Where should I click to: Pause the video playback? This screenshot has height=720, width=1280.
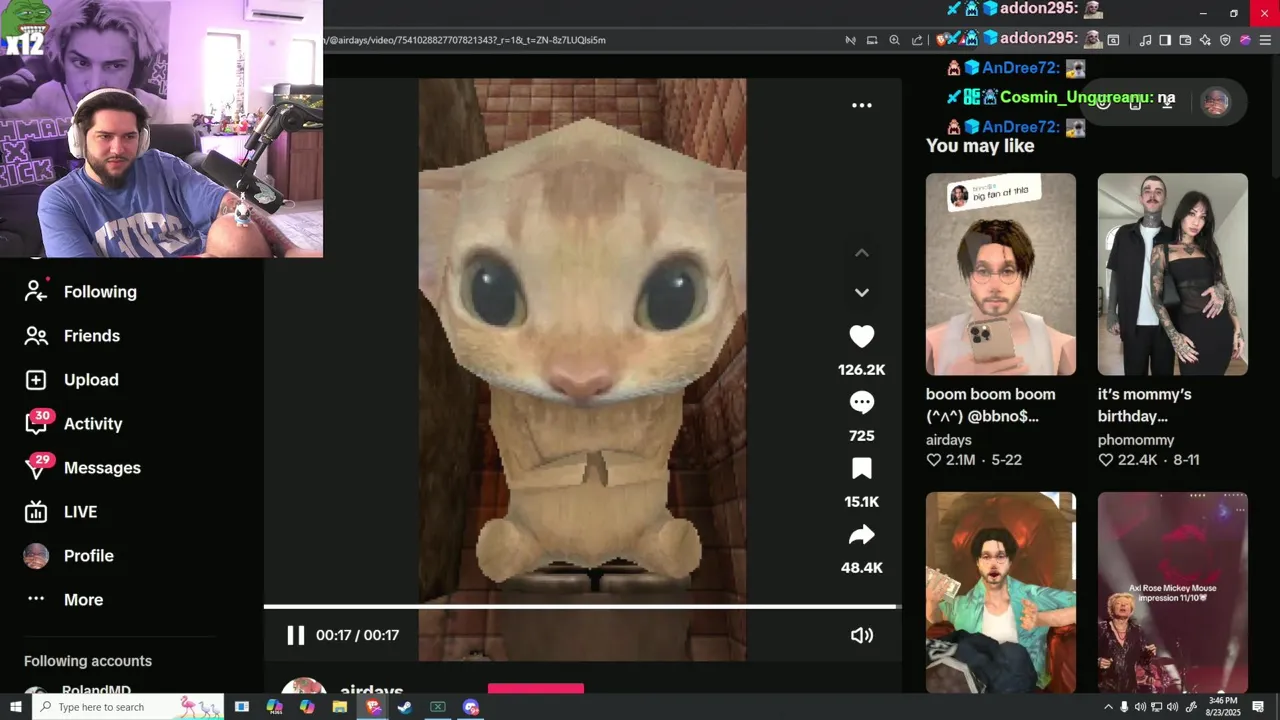295,635
